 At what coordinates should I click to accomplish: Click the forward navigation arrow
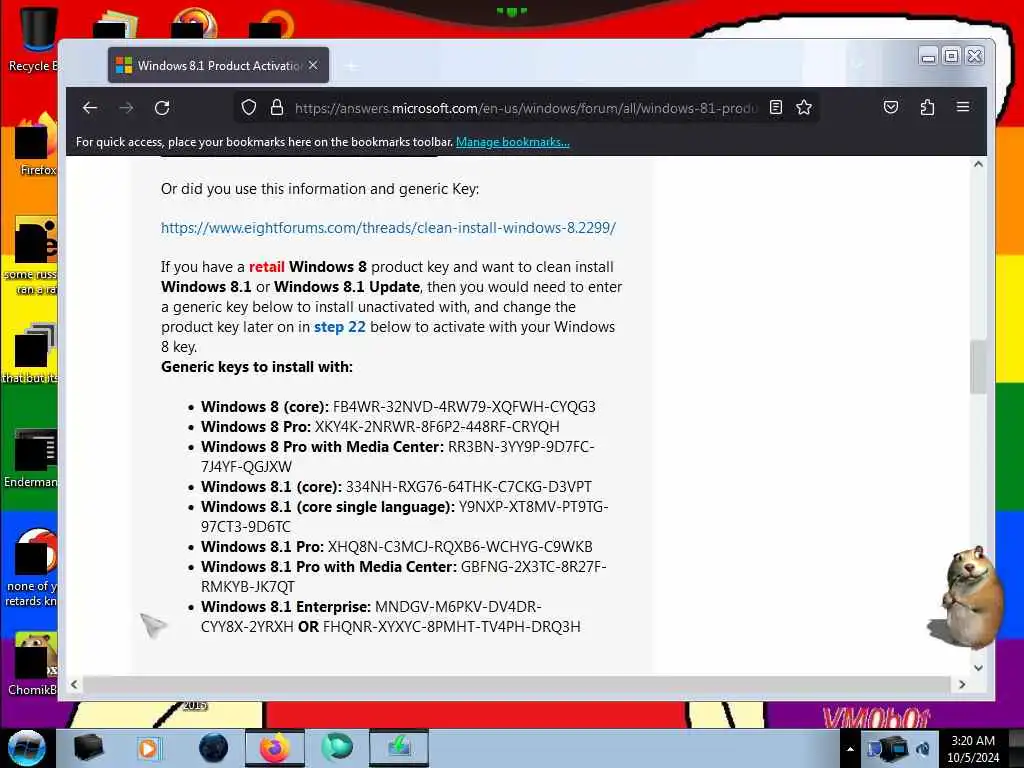(127, 108)
